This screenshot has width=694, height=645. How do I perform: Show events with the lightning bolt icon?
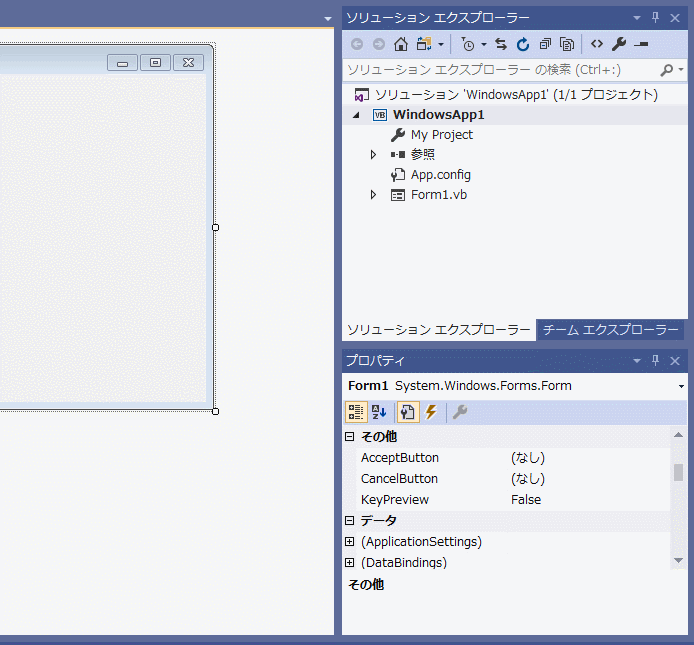tap(431, 412)
